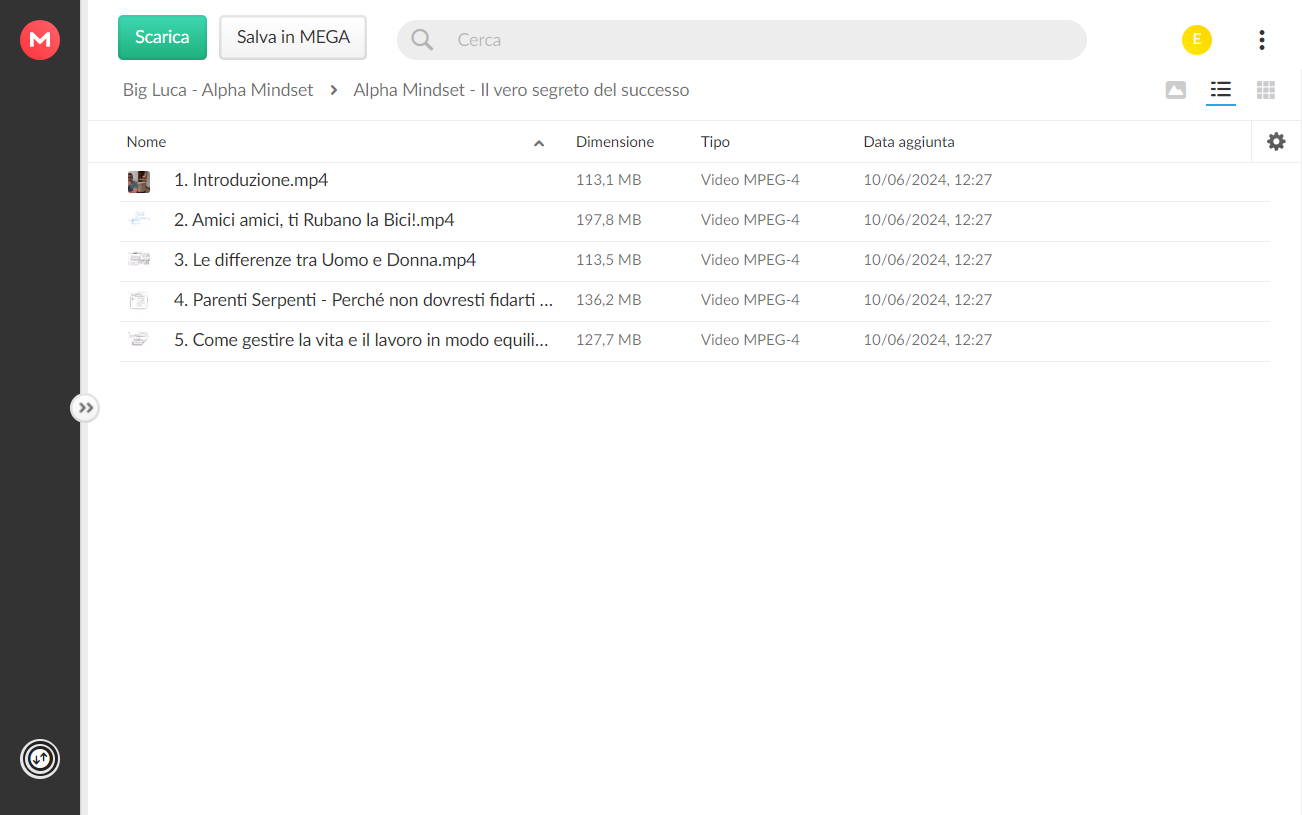The width and height of the screenshot is (1302, 815).
Task: Click the 136,2 MB size cell
Action: click(609, 300)
